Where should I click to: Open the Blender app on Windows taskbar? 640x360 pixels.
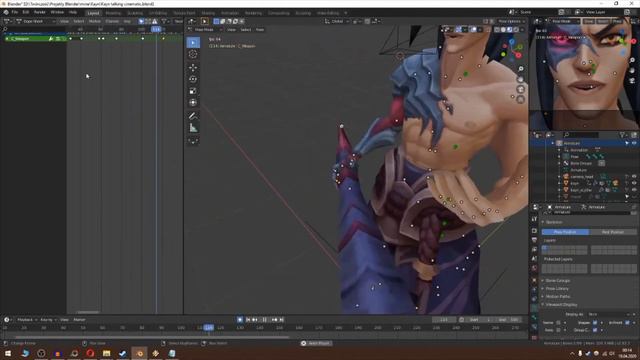(x=139, y=353)
